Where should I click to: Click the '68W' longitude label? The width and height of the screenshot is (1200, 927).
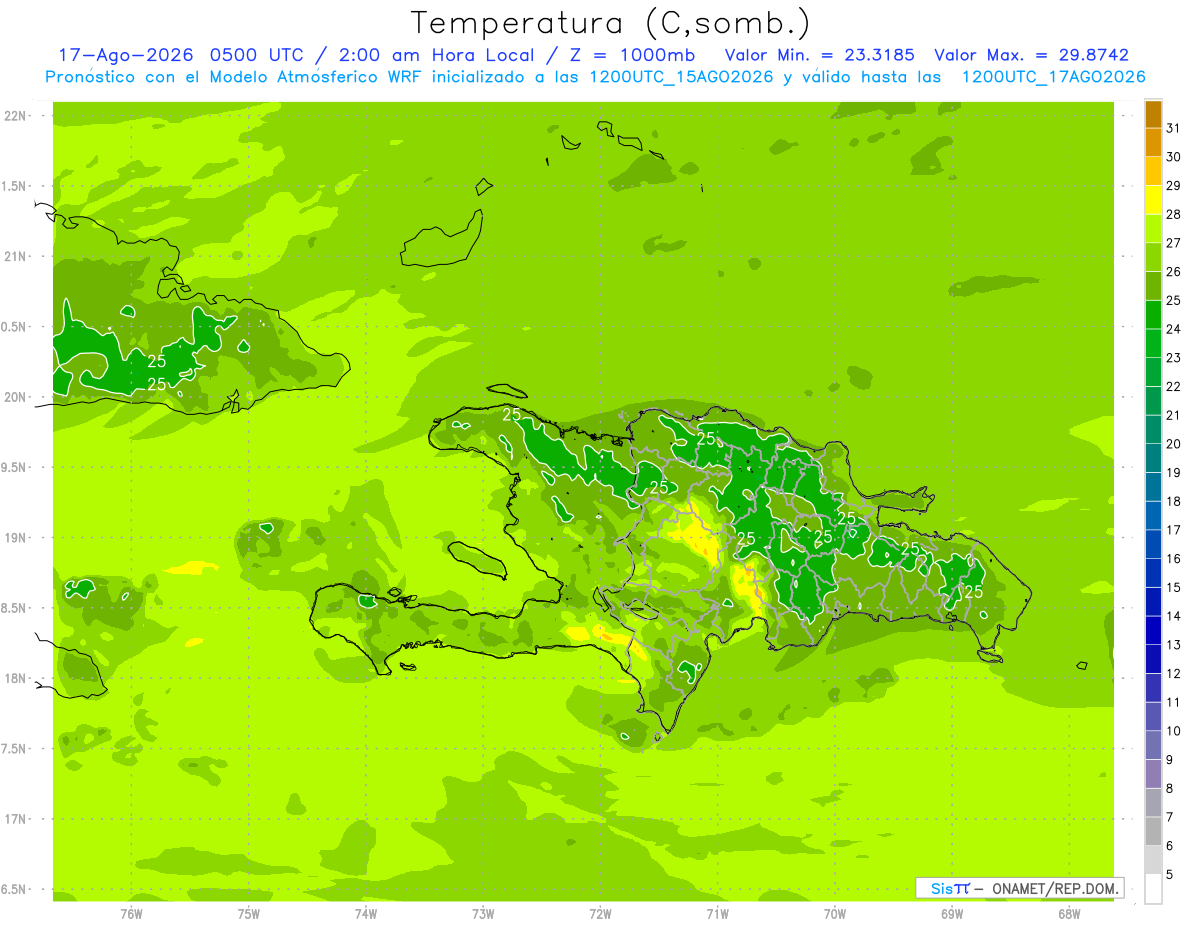tap(1069, 914)
